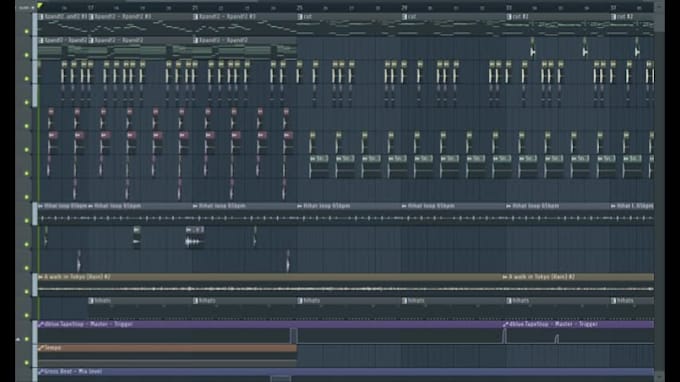The image size is (680, 382).
Task: Open the menu icon of cut #2 clip at bar 33
Action: point(509,16)
